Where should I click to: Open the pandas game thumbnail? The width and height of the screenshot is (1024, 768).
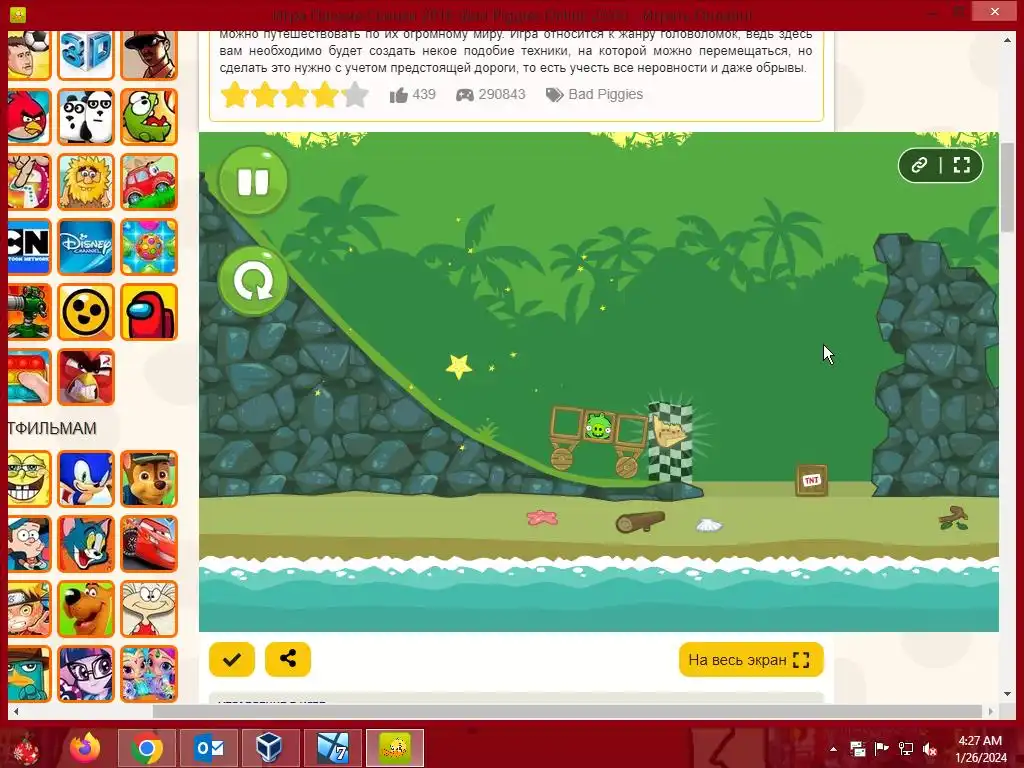point(86,117)
